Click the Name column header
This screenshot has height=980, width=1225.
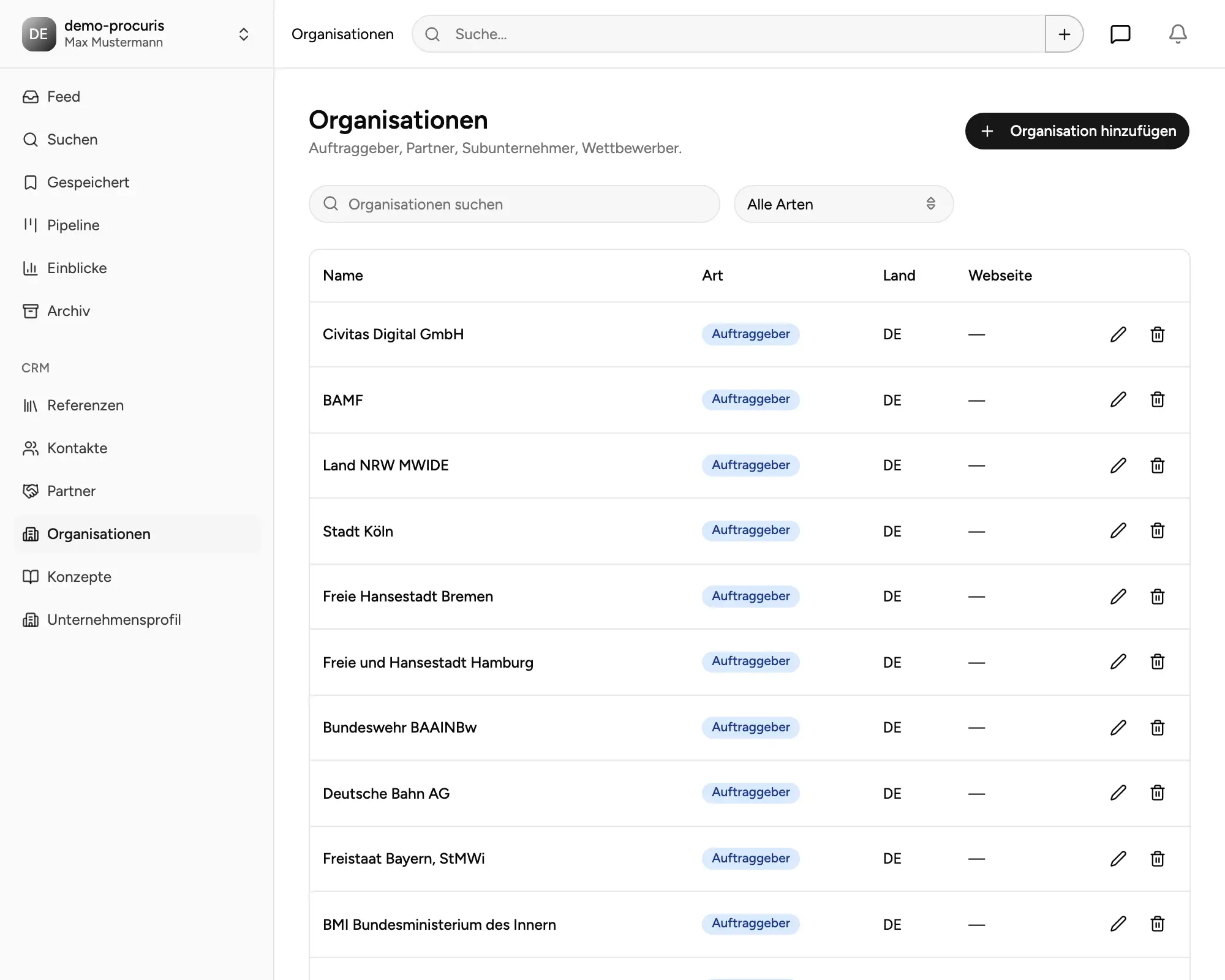[343, 276]
